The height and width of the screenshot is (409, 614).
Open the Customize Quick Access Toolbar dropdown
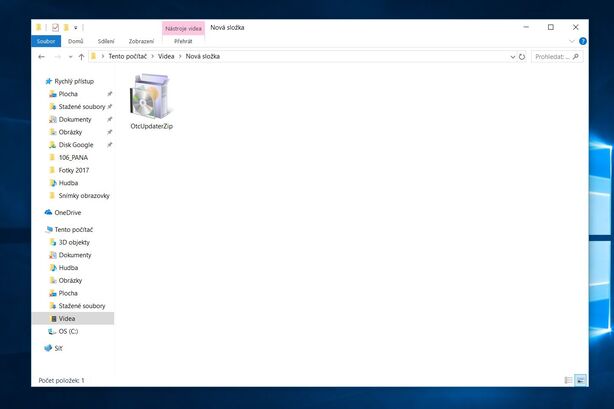[76, 28]
